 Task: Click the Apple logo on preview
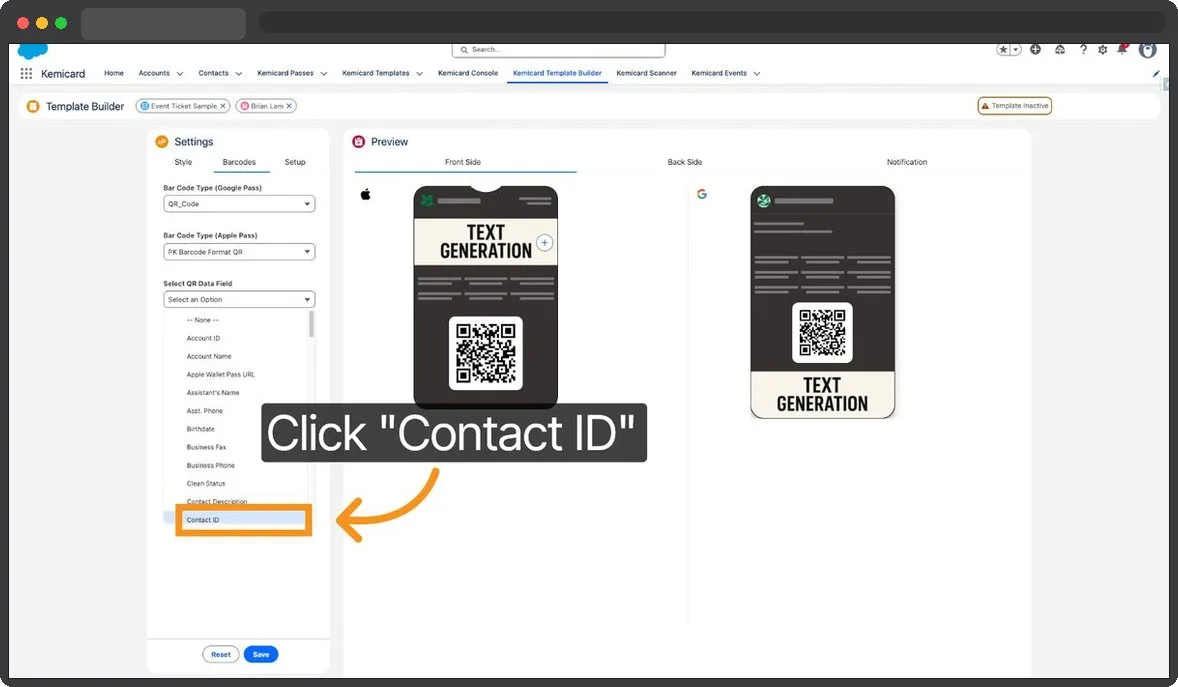[366, 195]
